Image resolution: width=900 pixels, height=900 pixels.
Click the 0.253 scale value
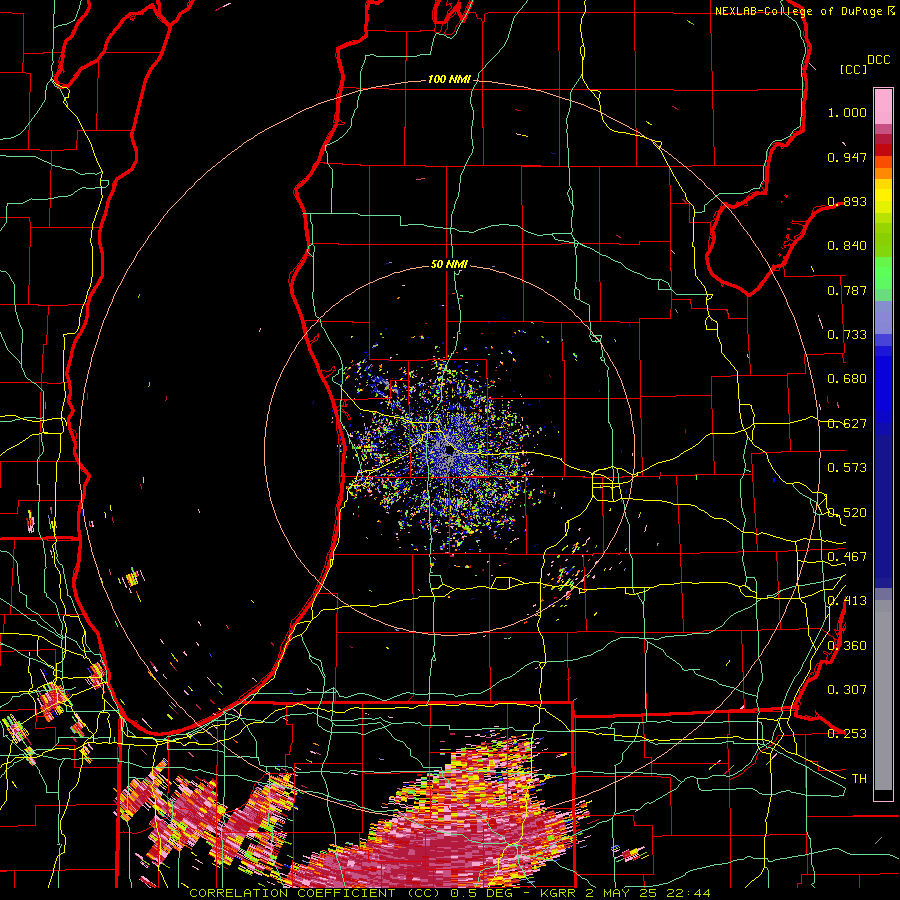pyautogui.click(x=847, y=734)
